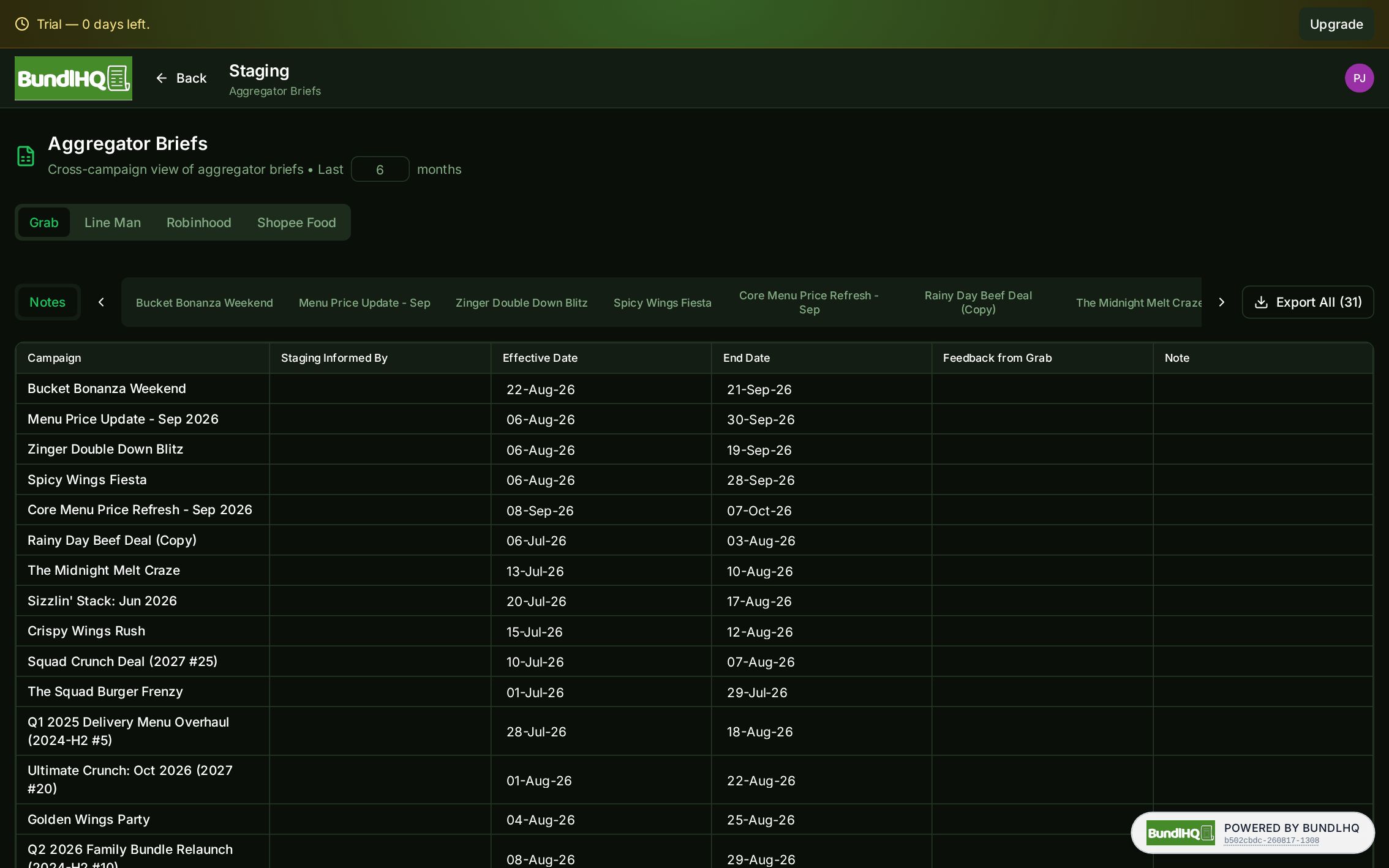Click Feedback from Grab cell for Spicy Wings Fiesta
This screenshot has height=868, width=1389.
point(1042,480)
